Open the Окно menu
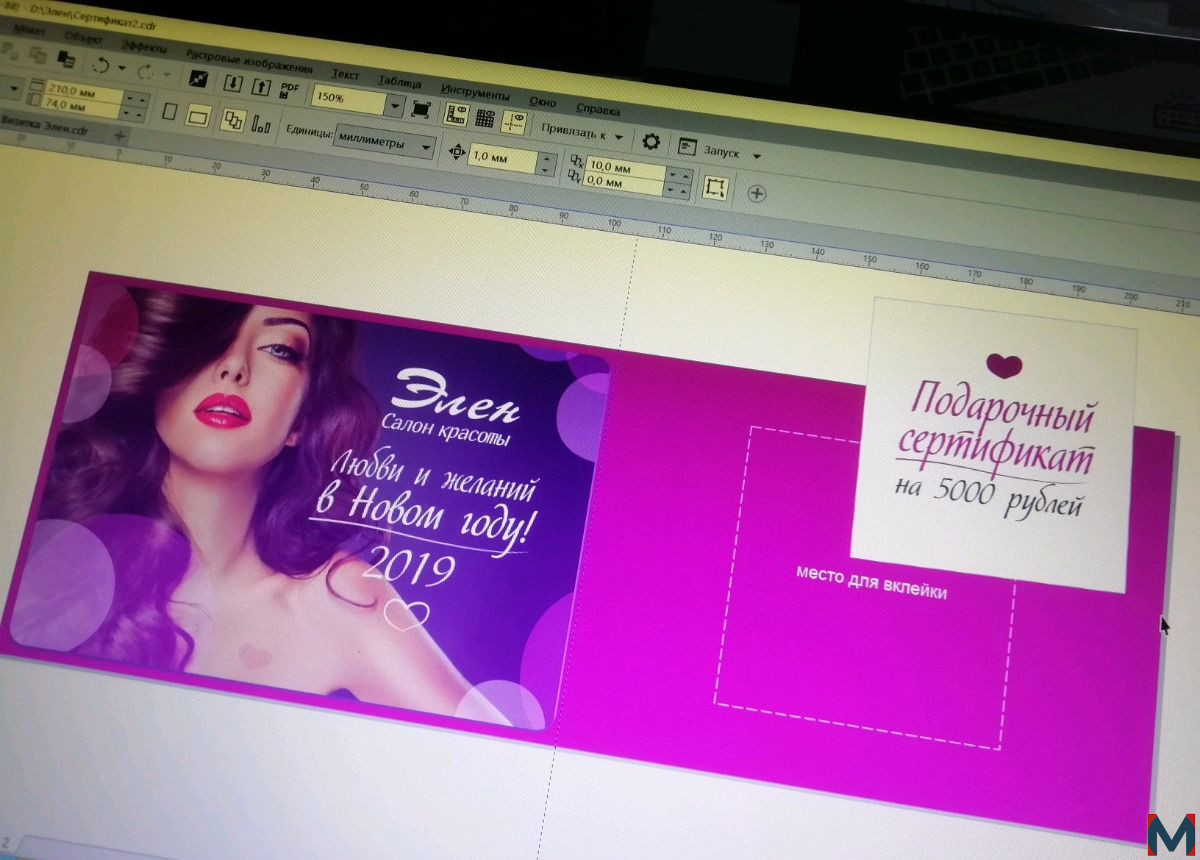This screenshot has width=1200, height=860. pos(543,101)
